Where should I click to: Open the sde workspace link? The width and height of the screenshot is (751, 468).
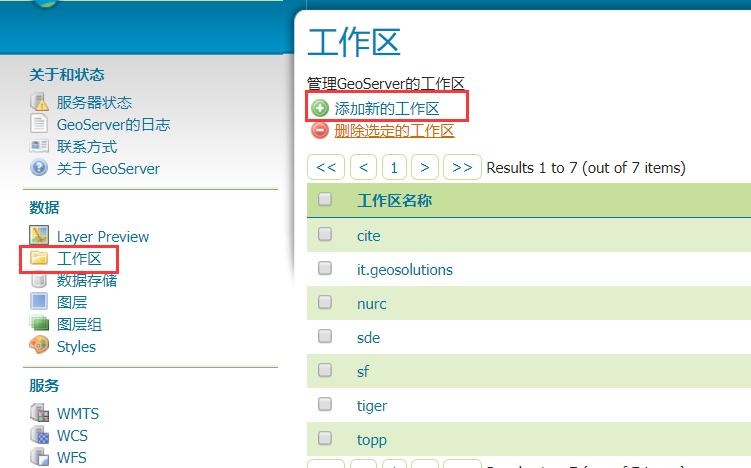(x=368, y=338)
